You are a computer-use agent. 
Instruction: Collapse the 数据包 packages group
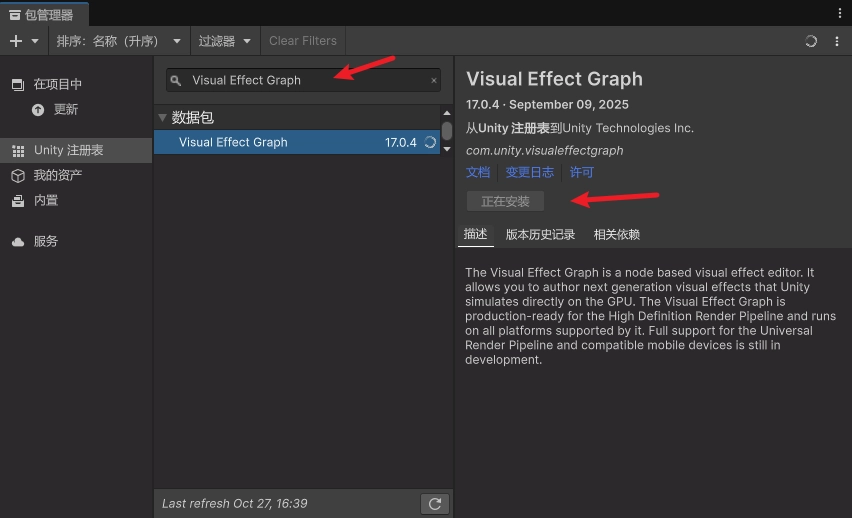coord(162,117)
